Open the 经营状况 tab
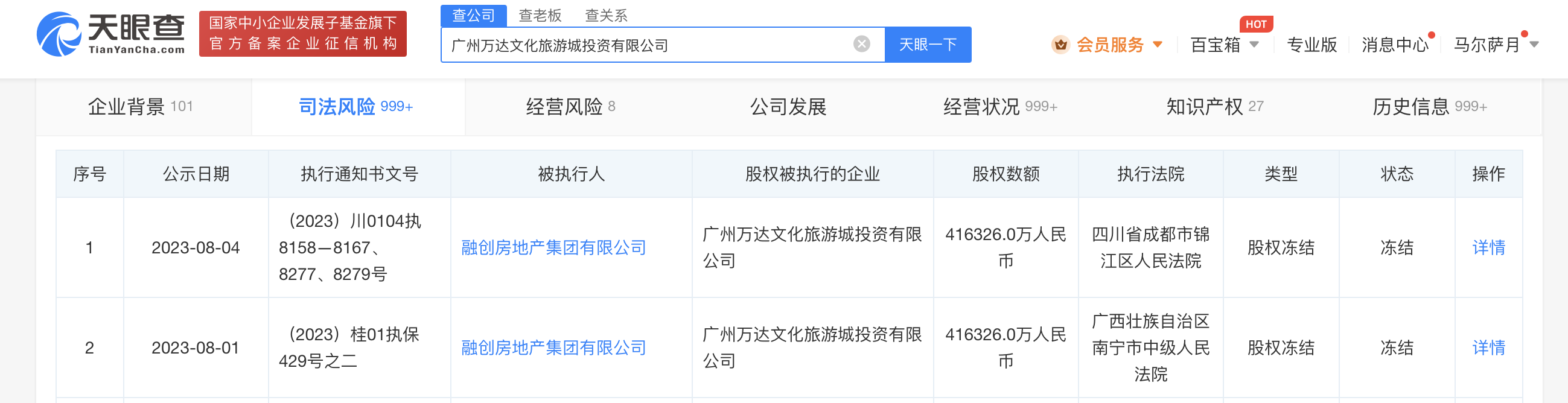 1000,107
